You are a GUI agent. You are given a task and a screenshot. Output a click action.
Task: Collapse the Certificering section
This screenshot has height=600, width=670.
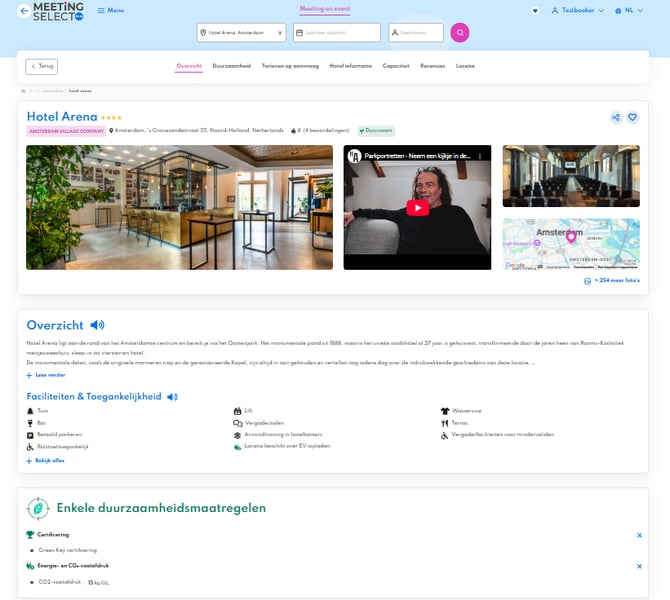[639, 535]
